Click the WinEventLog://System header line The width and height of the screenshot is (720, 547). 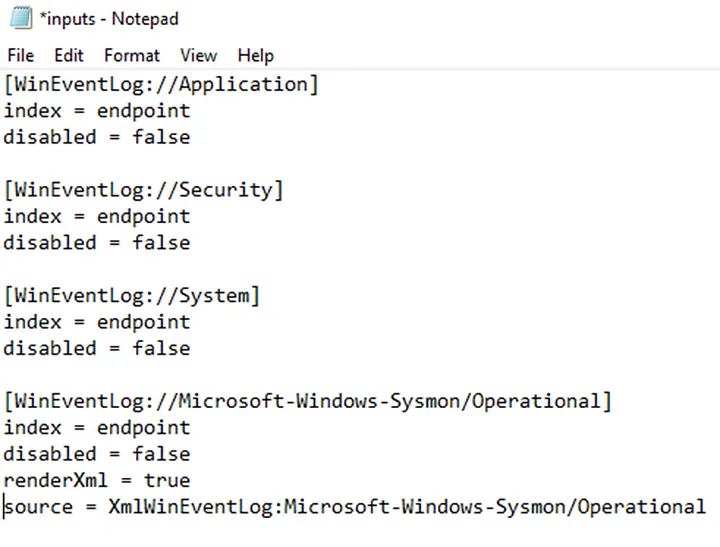132,296
